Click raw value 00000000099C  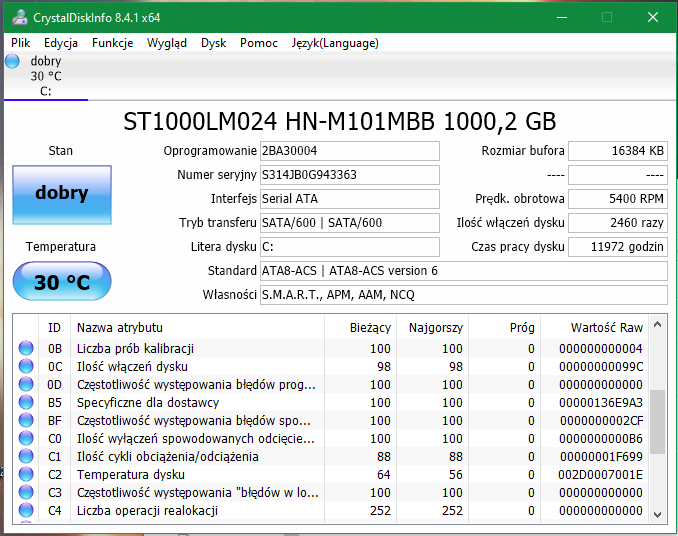coord(601,367)
